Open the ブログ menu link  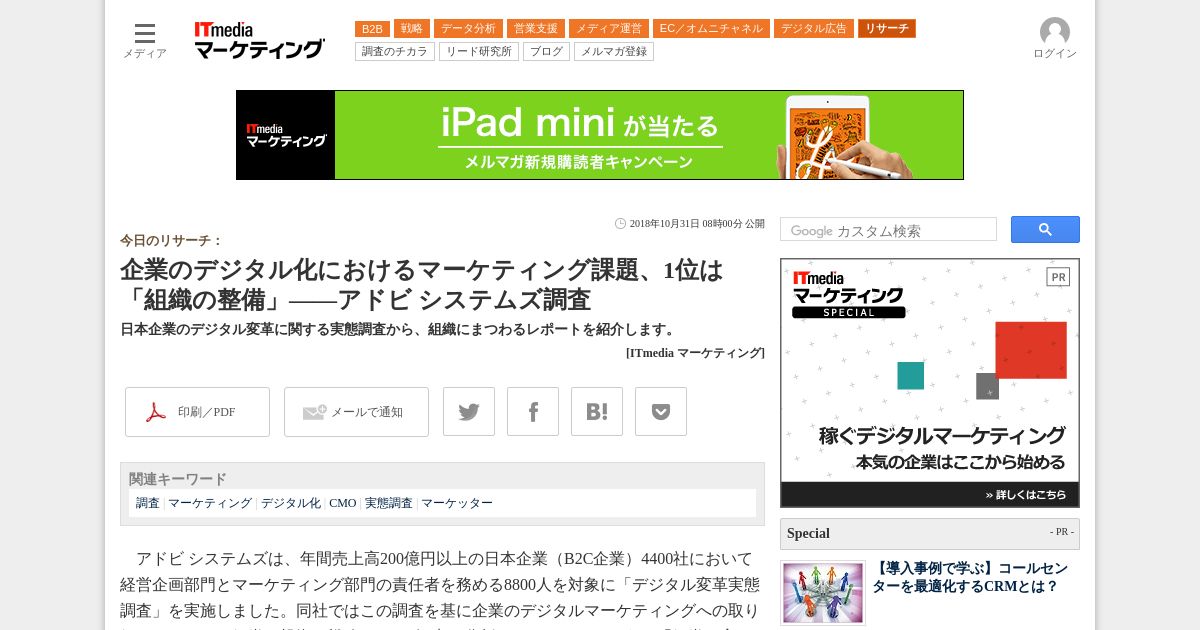pos(546,51)
